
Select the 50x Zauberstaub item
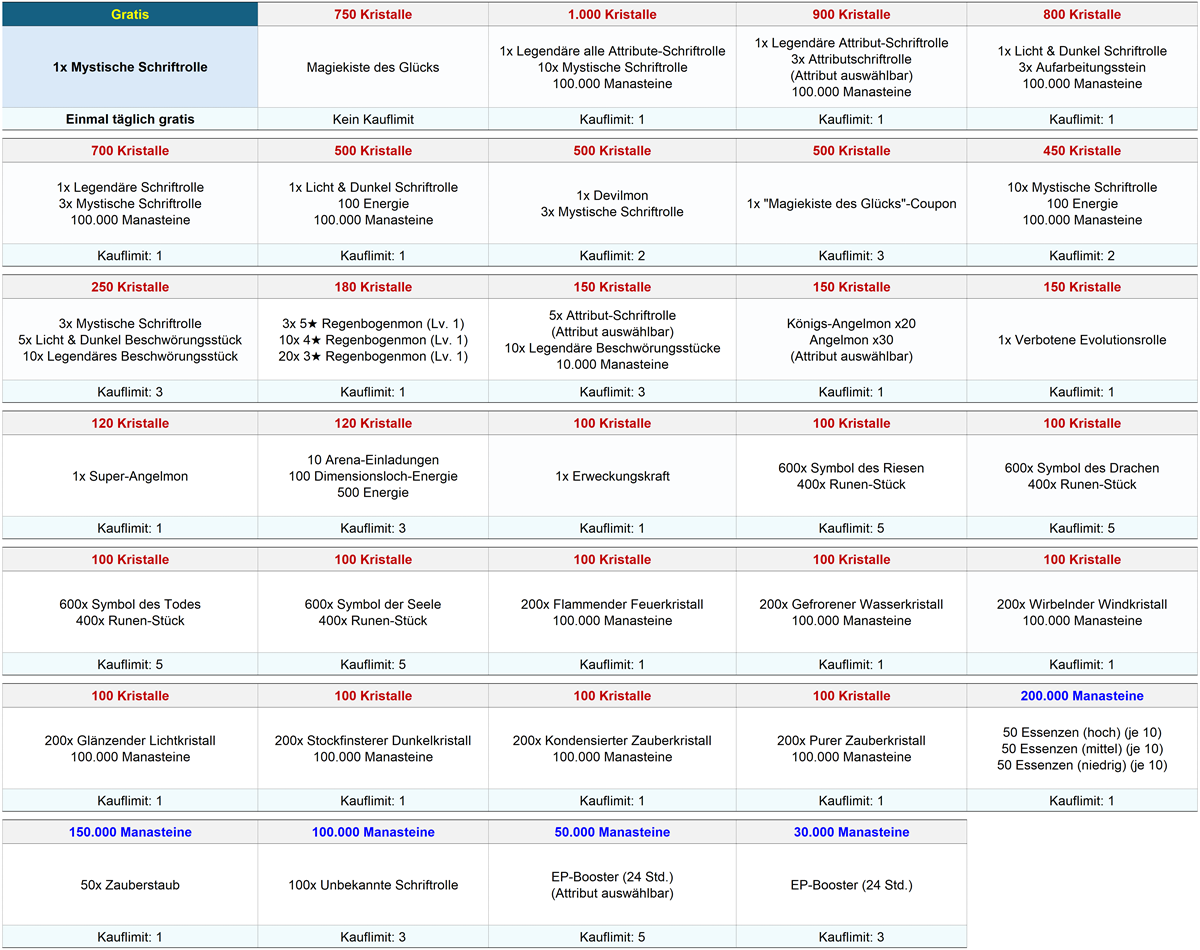point(130,885)
